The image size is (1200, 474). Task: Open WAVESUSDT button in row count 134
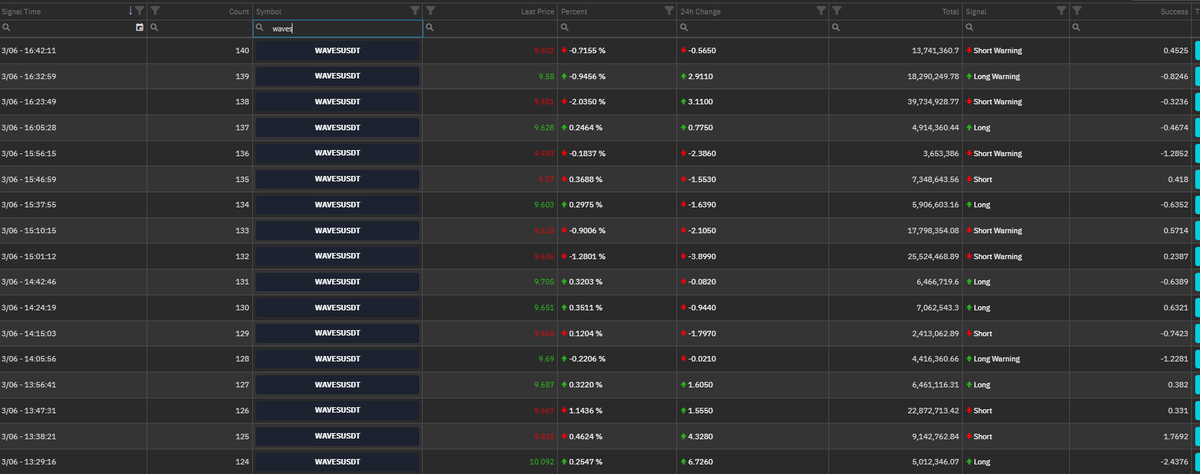337,205
